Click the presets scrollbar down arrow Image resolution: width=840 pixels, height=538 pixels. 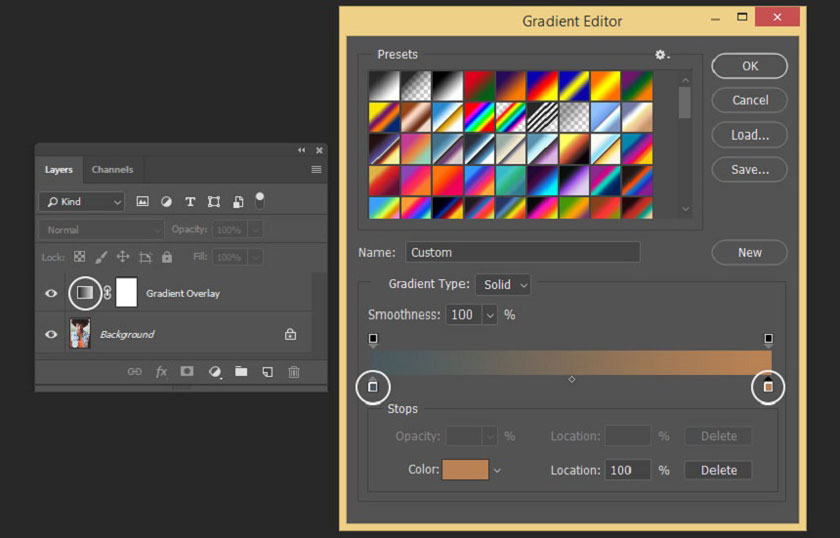point(685,209)
